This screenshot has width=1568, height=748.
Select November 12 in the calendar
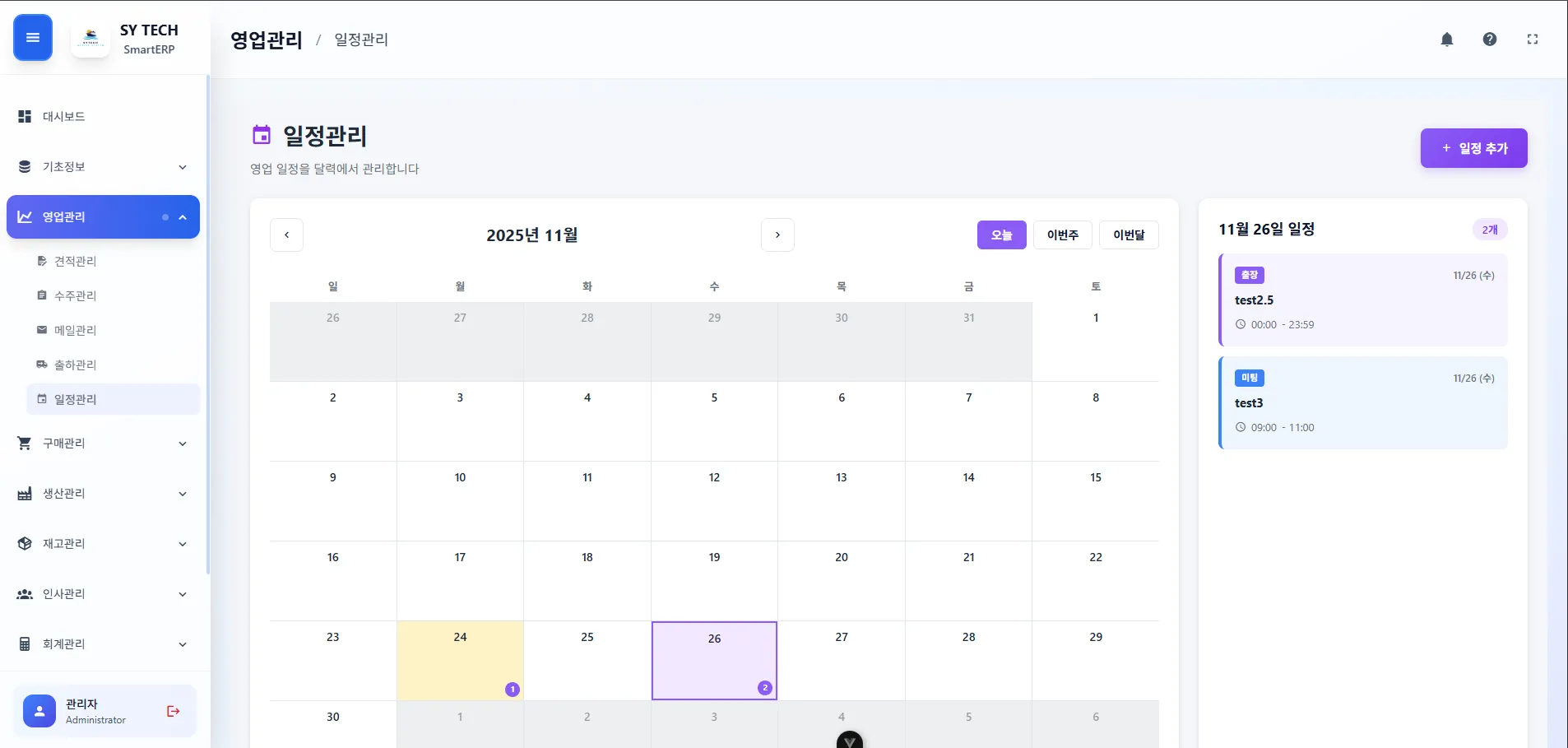(x=714, y=501)
